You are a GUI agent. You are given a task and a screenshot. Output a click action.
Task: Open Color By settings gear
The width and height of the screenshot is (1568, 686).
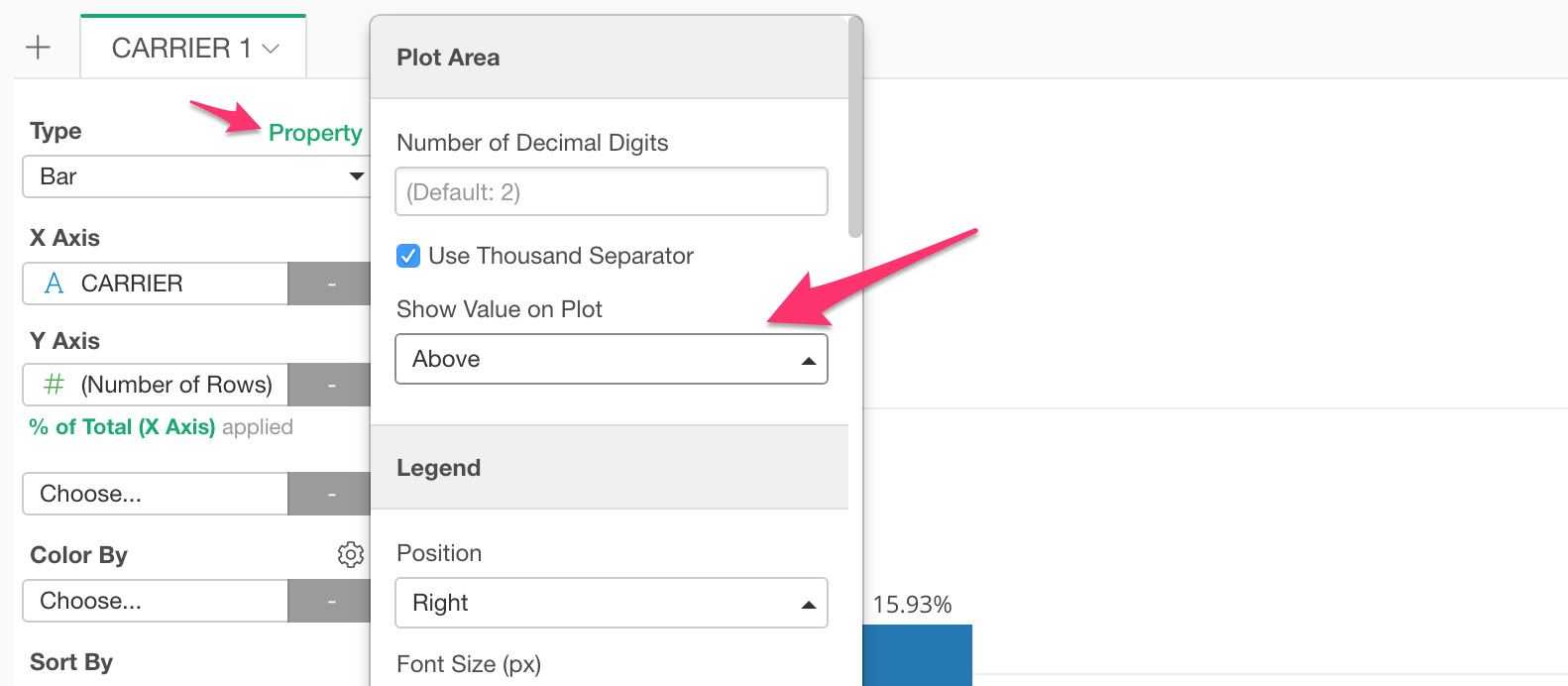(x=351, y=554)
